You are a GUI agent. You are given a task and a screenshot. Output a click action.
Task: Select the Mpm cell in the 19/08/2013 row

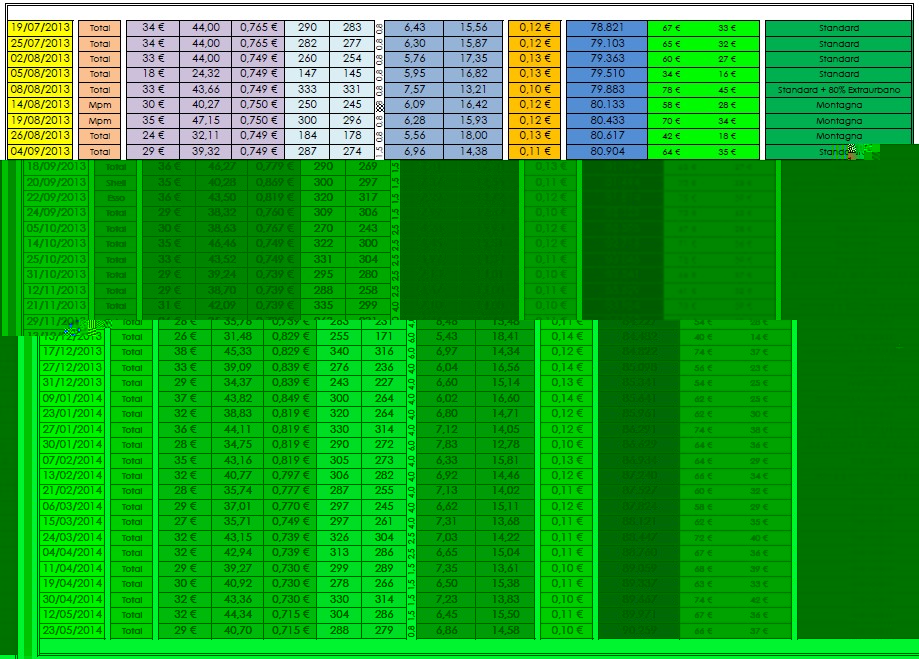point(100,121)
